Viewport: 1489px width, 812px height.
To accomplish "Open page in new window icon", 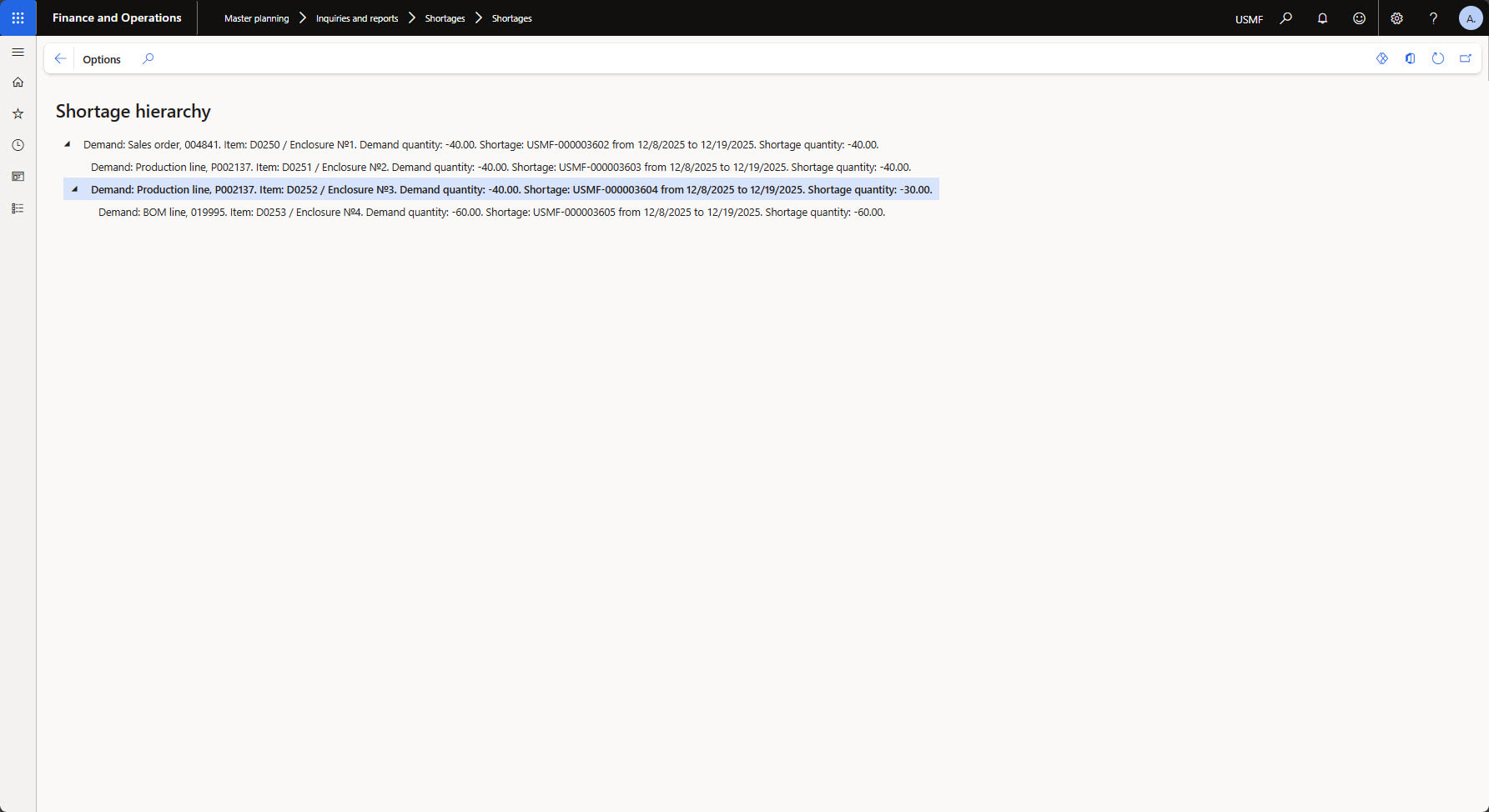I will coord(1465,58).
